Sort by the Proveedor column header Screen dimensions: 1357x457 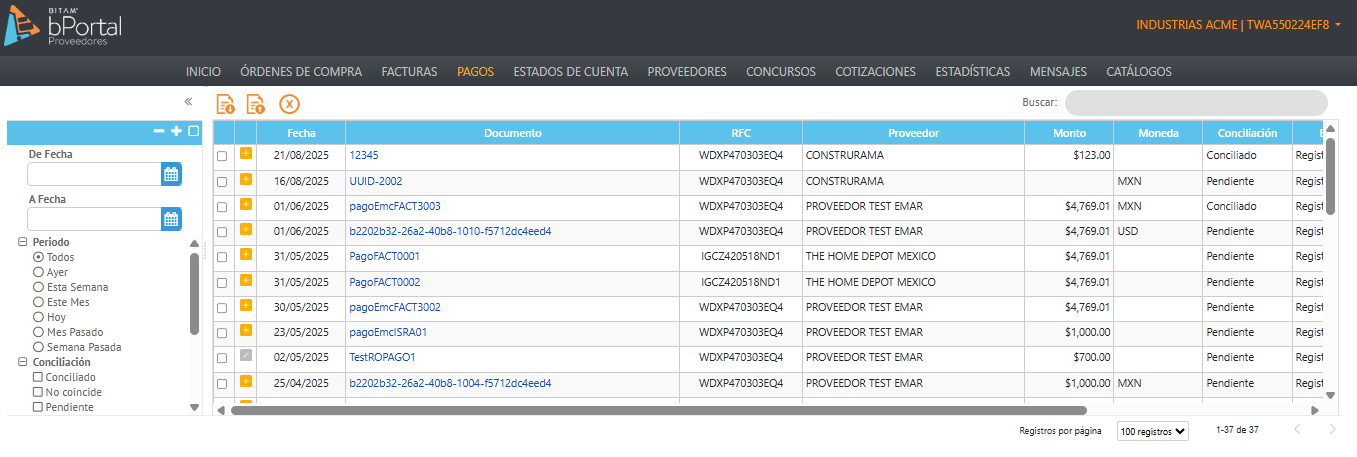pos(913,133)
